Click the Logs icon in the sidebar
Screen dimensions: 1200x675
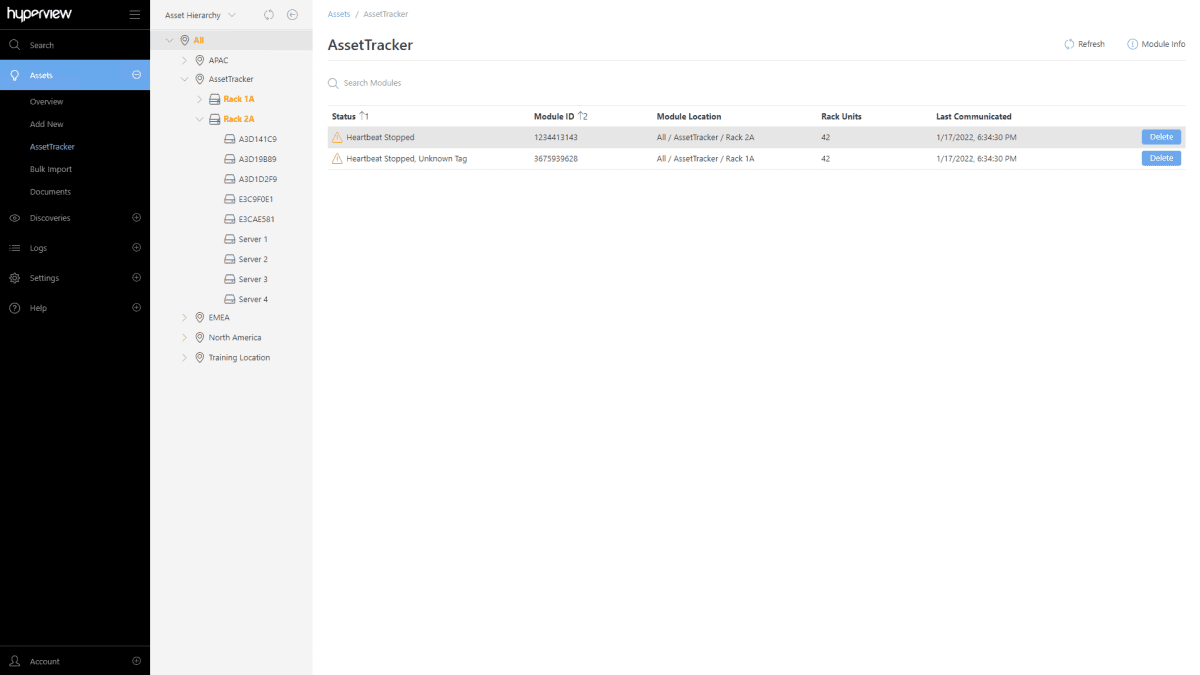tap(14, 248)
